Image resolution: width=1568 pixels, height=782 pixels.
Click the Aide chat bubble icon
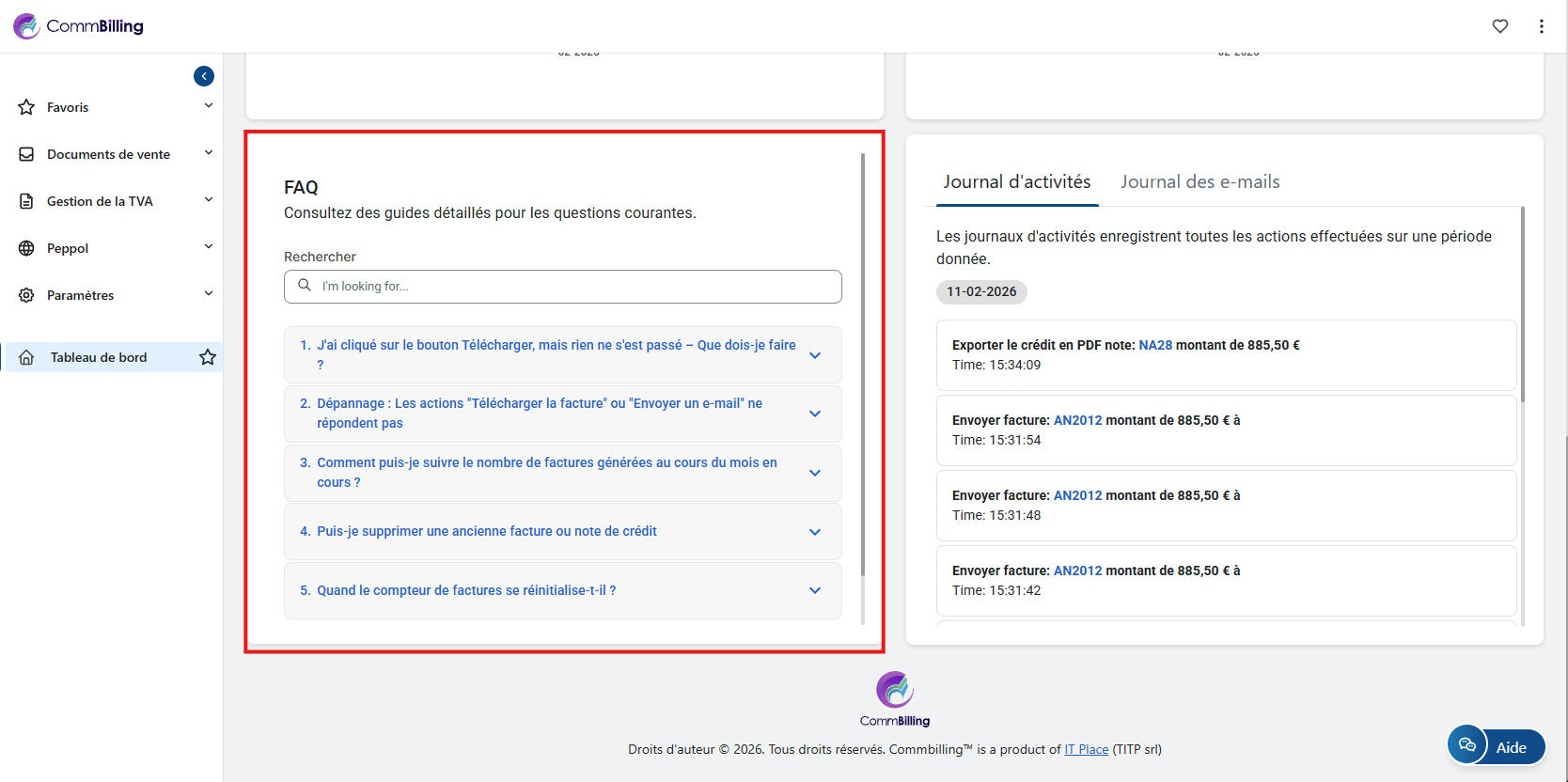point(1467,746)
